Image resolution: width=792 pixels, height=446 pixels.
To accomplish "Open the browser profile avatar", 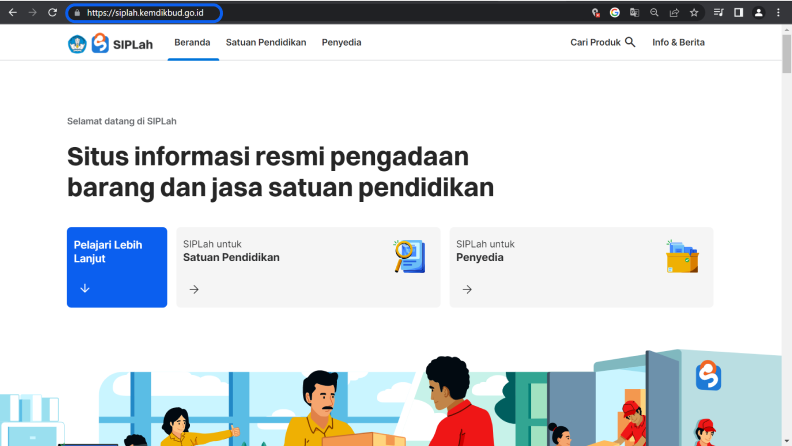I will [x=759, y=13].
